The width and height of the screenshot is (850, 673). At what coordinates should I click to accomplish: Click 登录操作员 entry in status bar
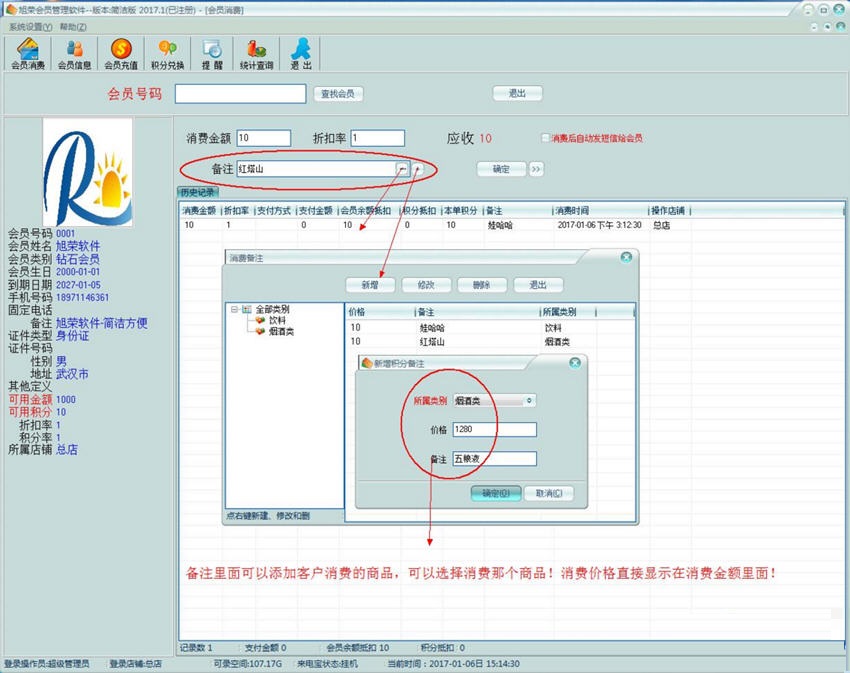click(47, 664)
